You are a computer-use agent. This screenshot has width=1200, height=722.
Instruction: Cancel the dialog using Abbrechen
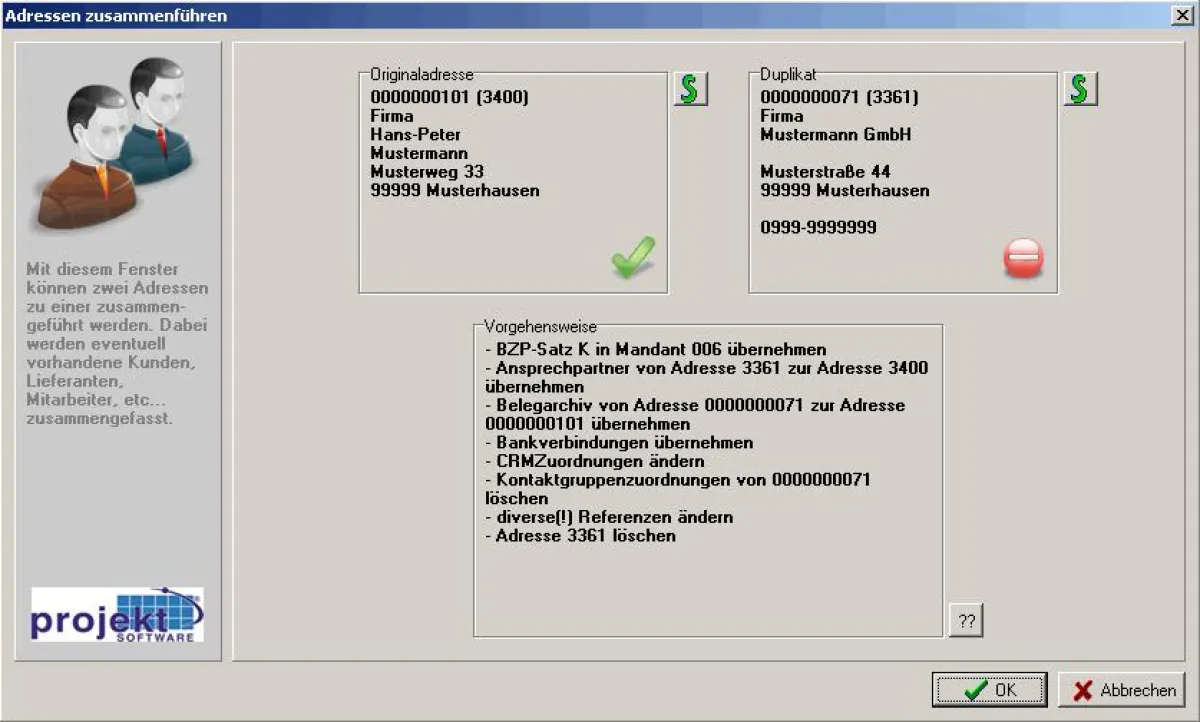tap(1122, 690)
